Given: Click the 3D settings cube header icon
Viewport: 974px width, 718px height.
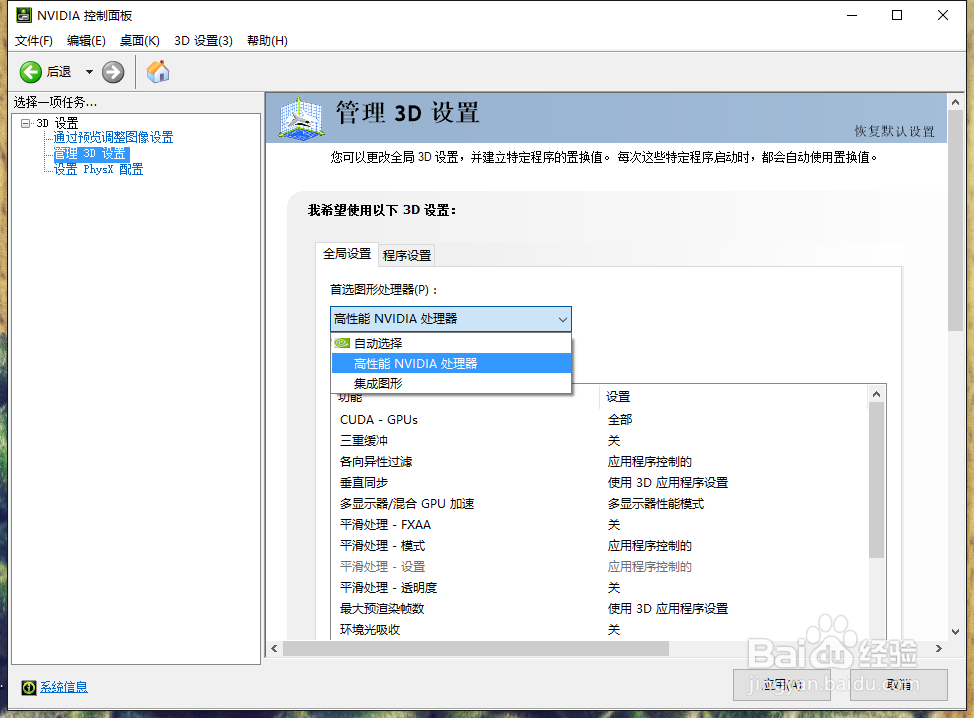Looking at the screenshot, I should click(301, 117).
